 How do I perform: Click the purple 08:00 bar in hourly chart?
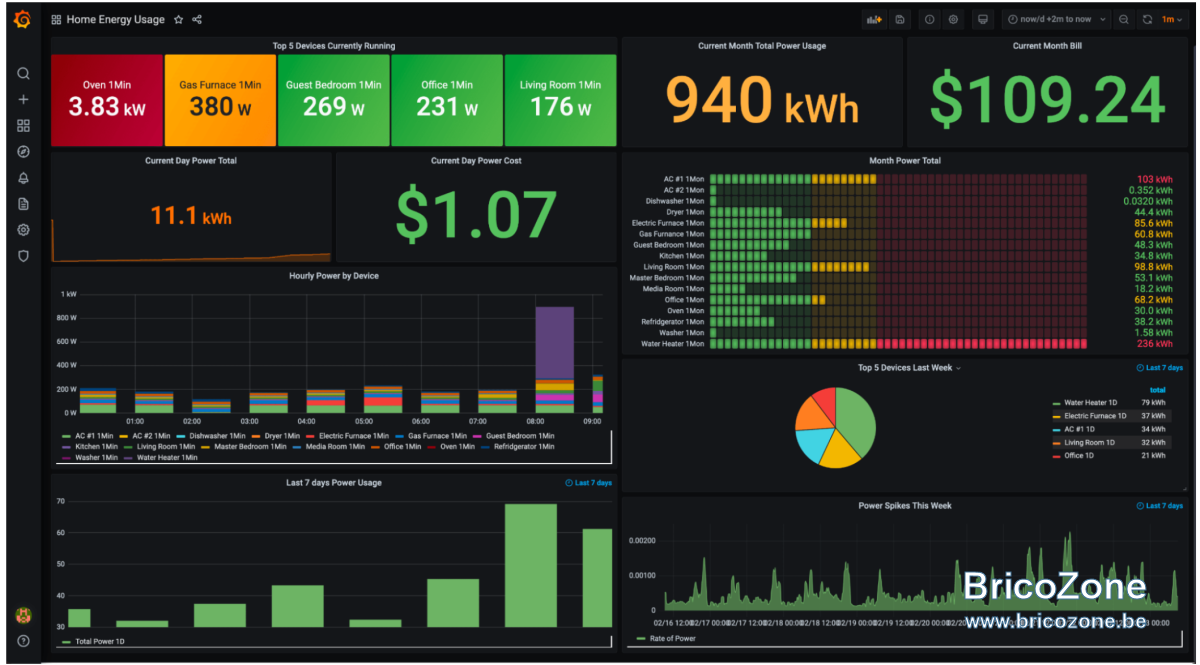coord(554,342)
